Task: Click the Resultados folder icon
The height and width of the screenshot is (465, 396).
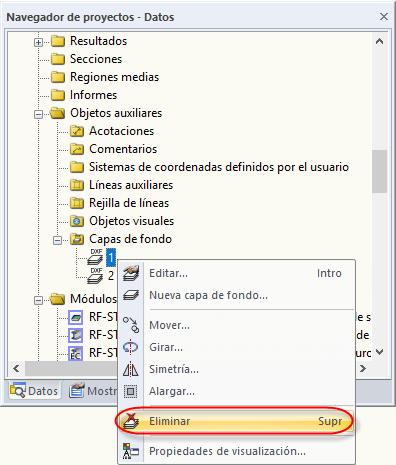Action: click(x=58, y=41)
